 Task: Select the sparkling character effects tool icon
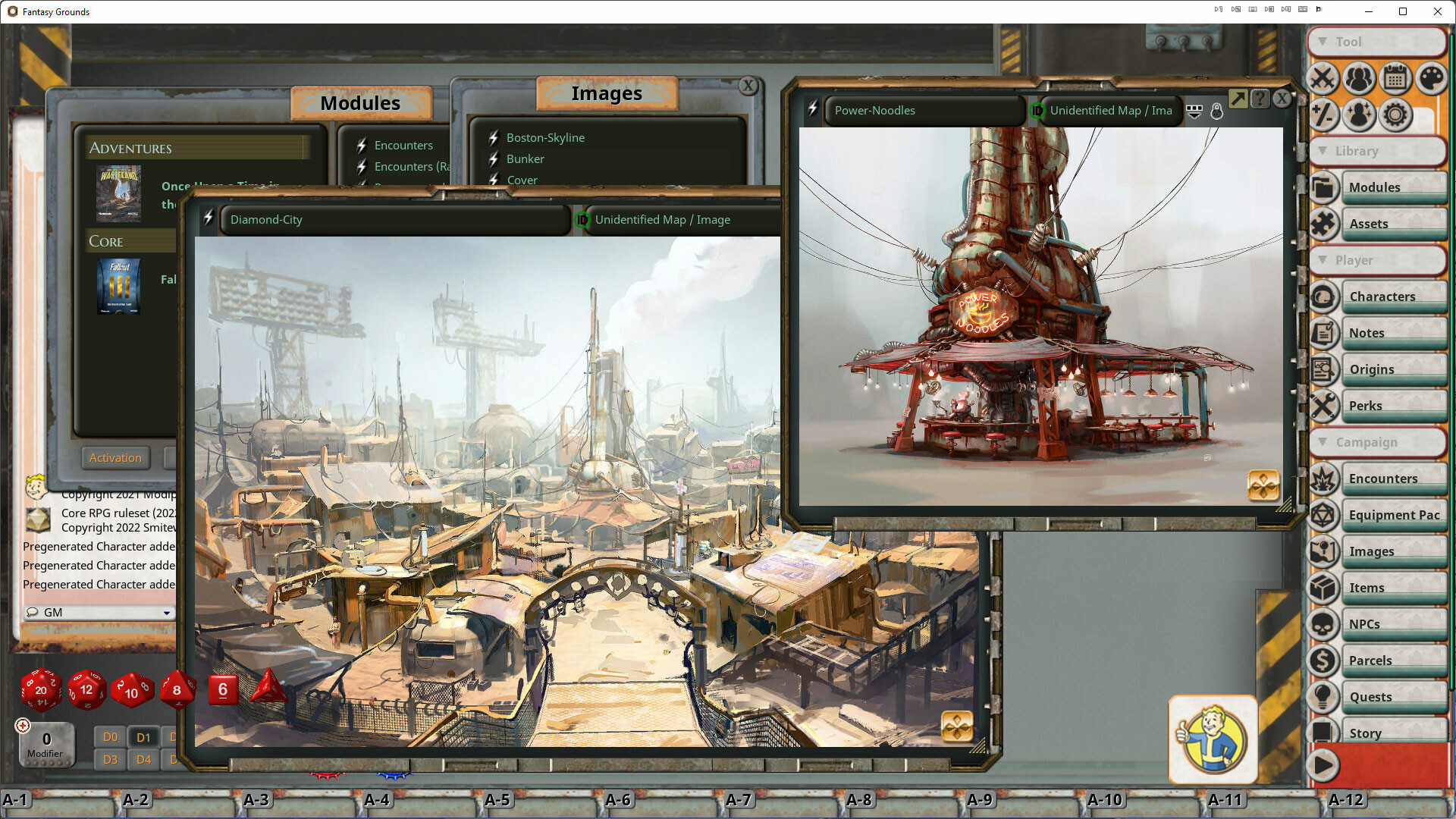tap(1359, 115)
